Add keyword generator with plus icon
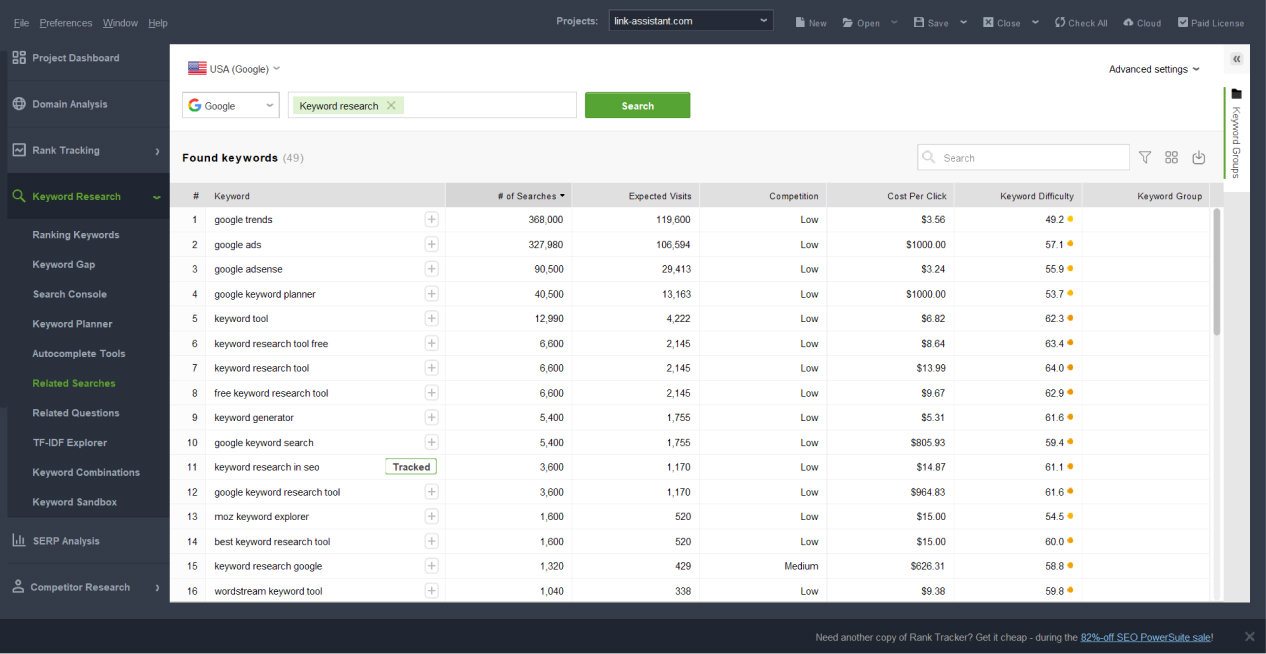 point(431,417)
